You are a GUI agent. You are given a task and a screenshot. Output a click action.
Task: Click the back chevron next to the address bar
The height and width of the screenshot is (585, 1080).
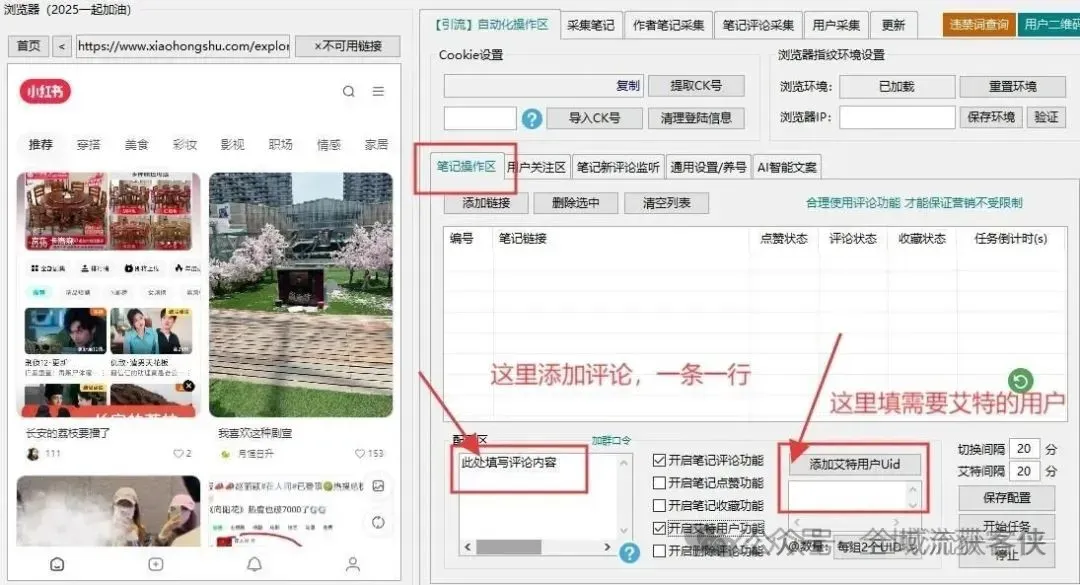point(61,45)
